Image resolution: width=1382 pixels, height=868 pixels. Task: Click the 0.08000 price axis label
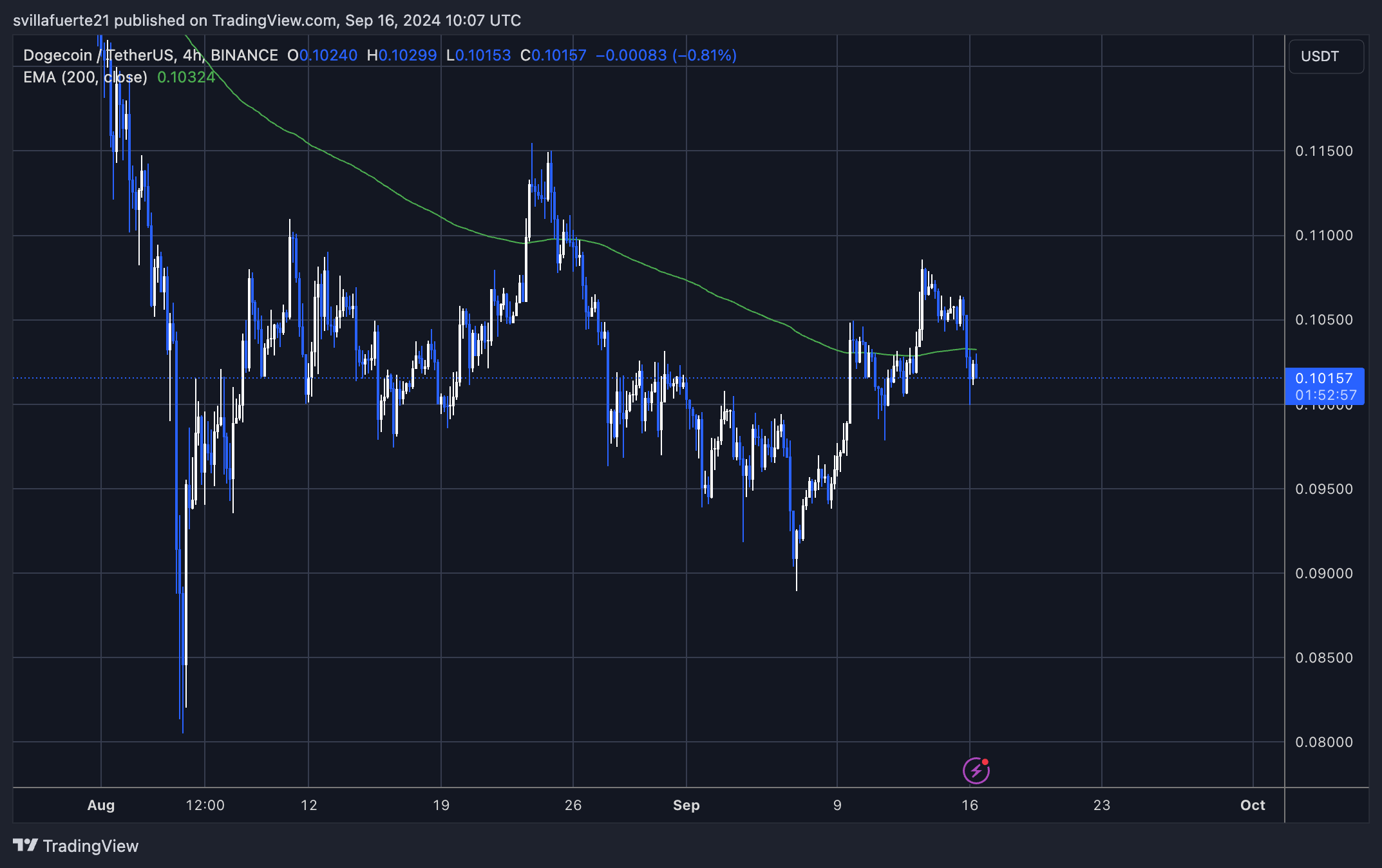pyautogui.click(x=1324, y=742)
